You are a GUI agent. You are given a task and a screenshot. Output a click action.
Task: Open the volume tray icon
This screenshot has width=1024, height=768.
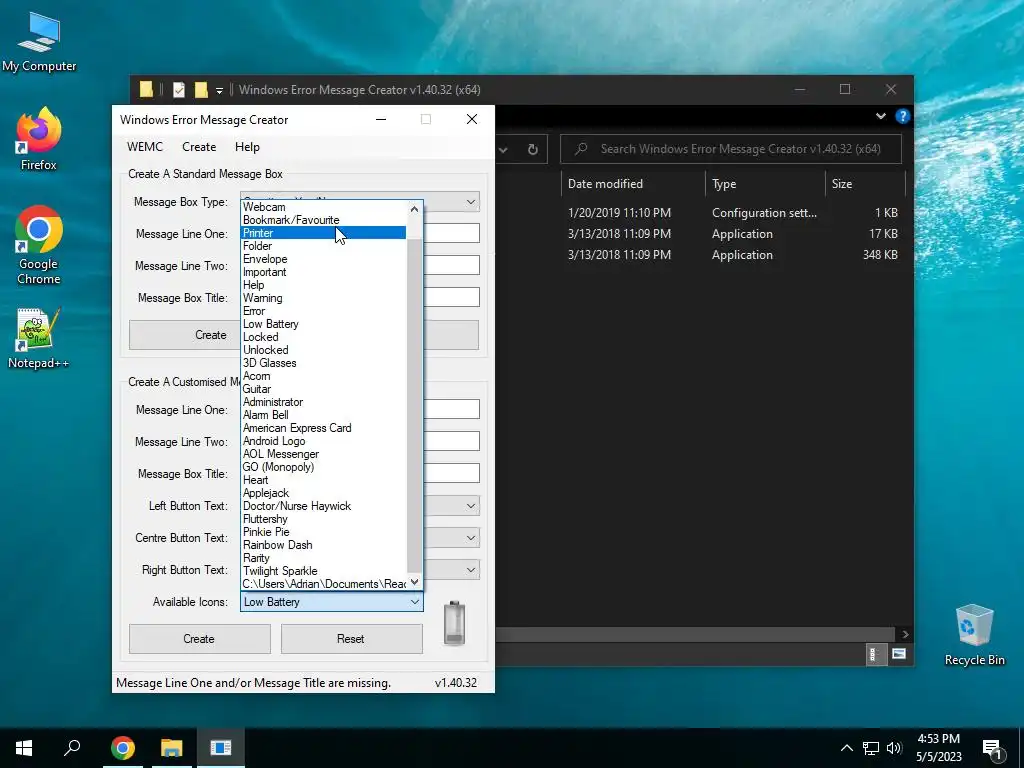[894, 748]
